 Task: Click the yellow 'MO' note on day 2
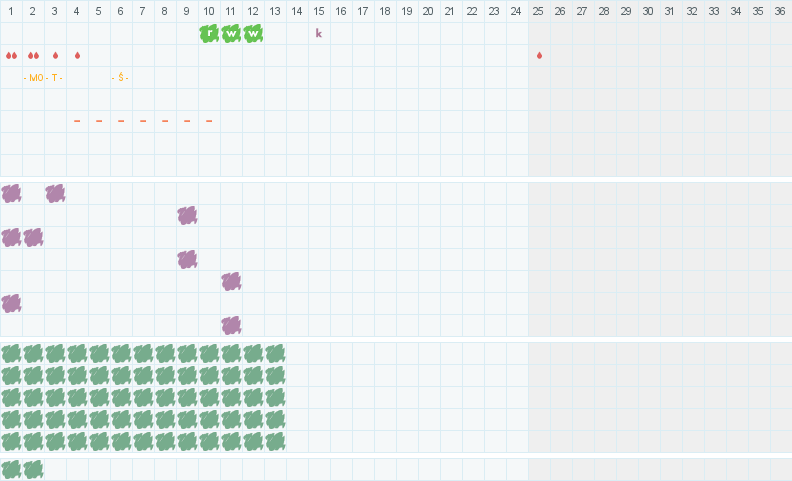coord(35,77)
